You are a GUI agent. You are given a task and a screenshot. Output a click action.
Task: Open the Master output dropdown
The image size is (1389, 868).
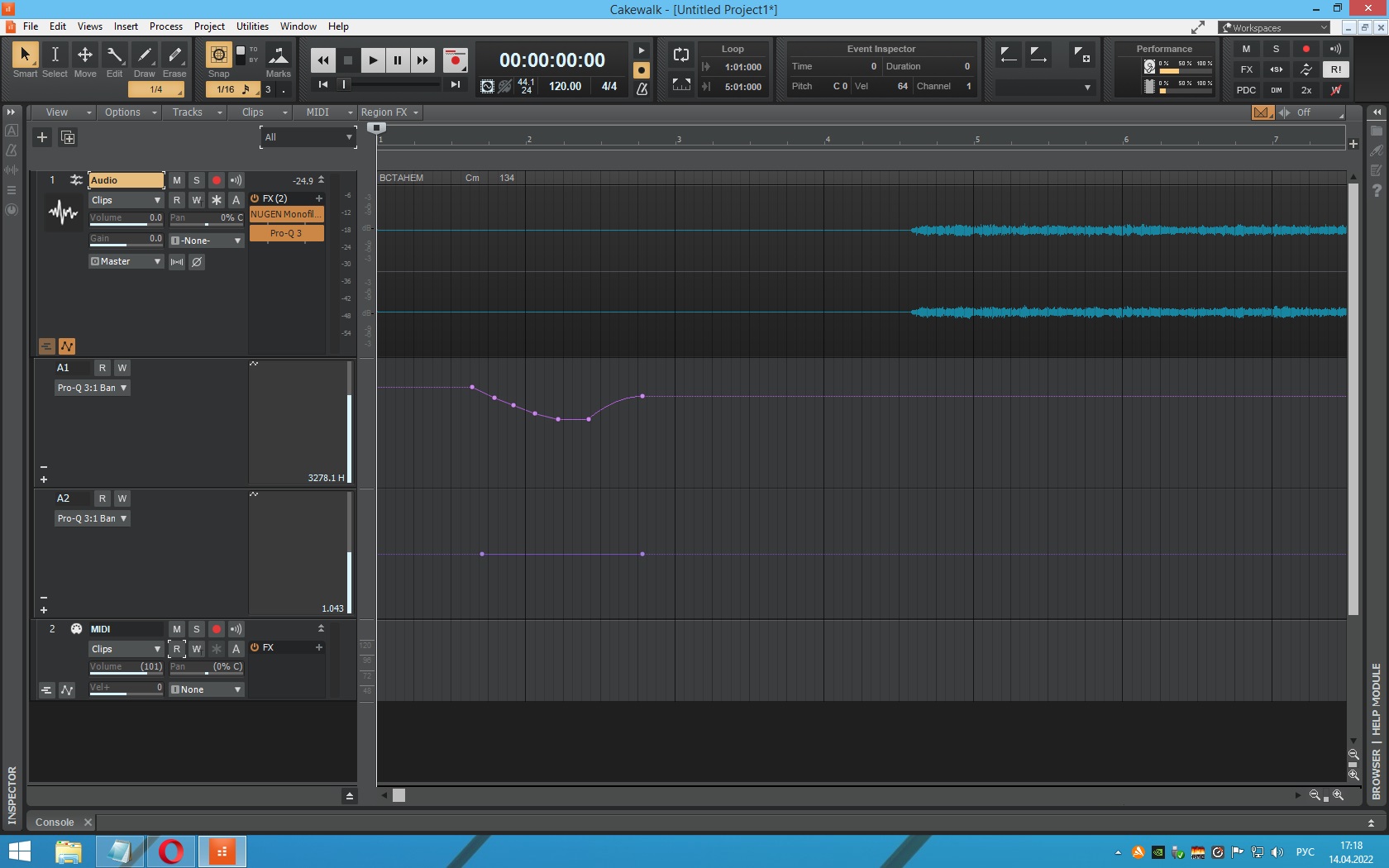point(126,261)
